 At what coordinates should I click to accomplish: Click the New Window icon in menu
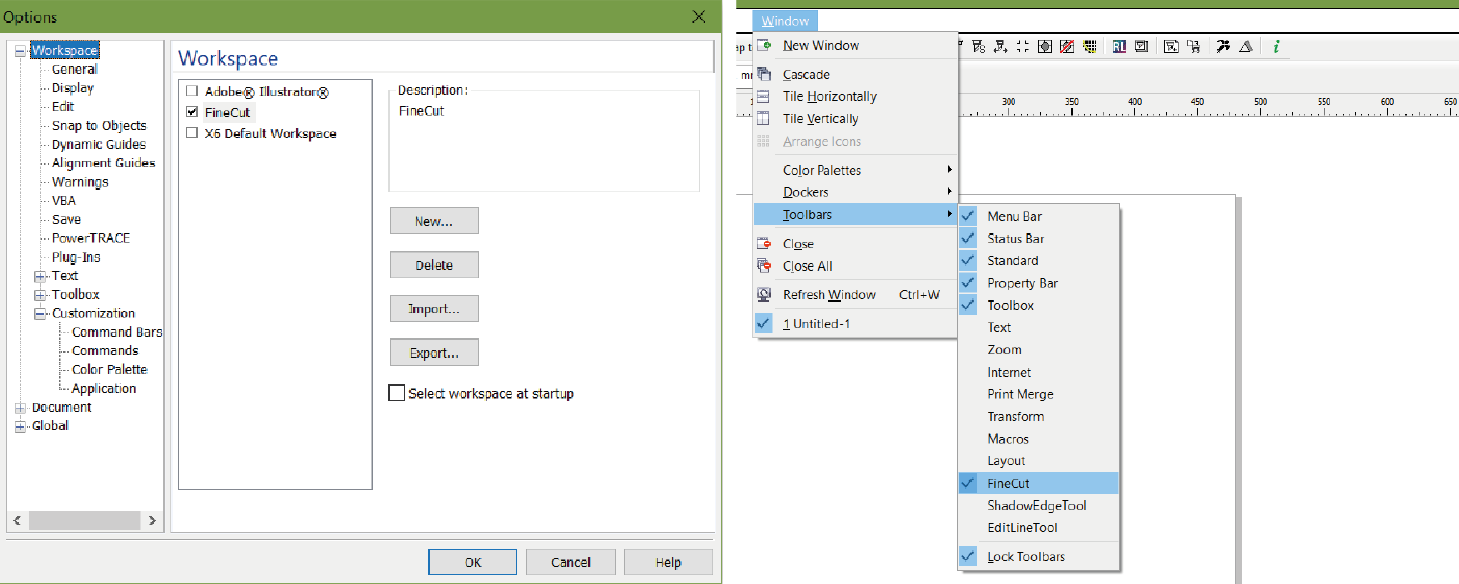point(765,45)
